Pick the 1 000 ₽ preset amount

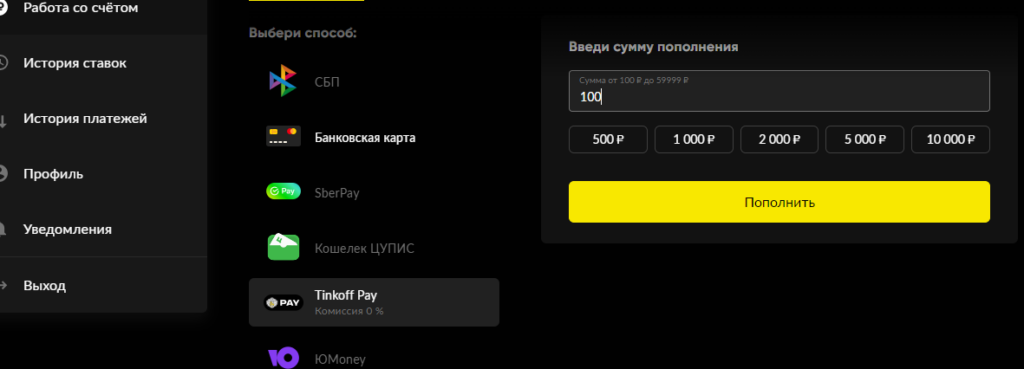click(x=694, y=139)
